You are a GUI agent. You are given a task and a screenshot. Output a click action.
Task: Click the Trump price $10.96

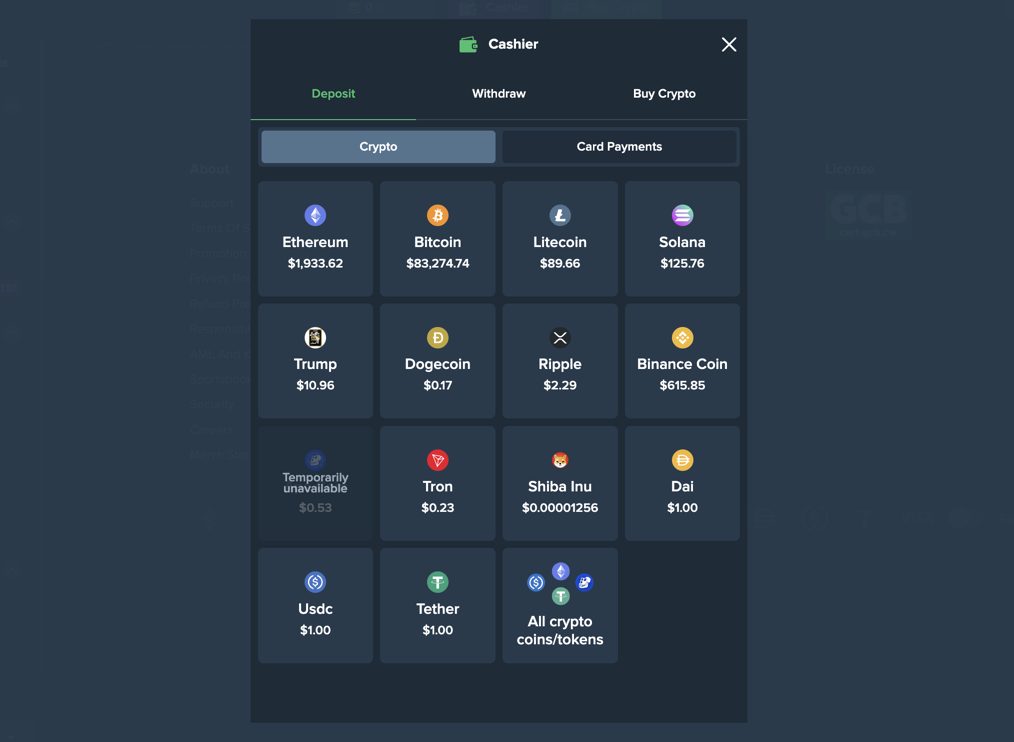[315, 386]
